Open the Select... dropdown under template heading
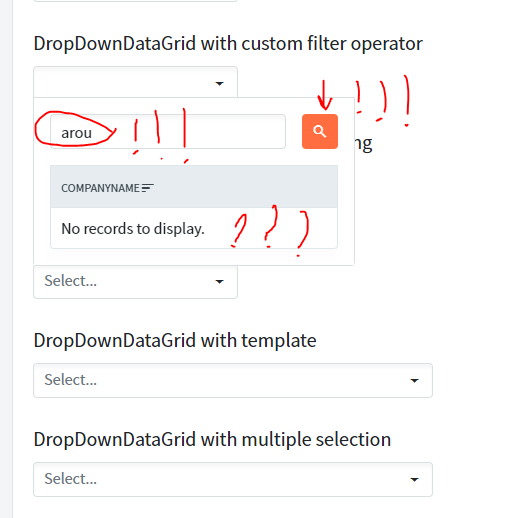 [x=233, y=380]
